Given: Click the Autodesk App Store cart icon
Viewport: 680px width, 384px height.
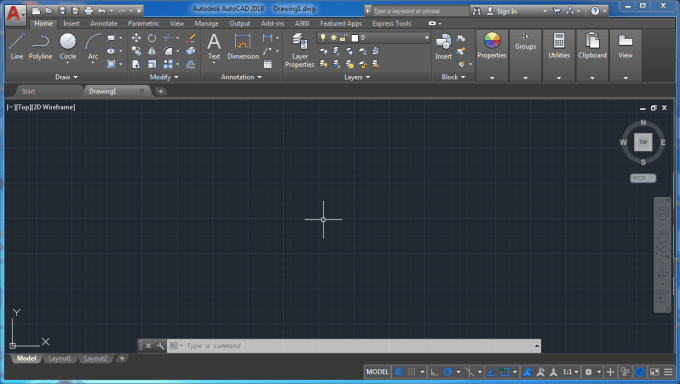Looking at the screenshot, I should (556, 11).
